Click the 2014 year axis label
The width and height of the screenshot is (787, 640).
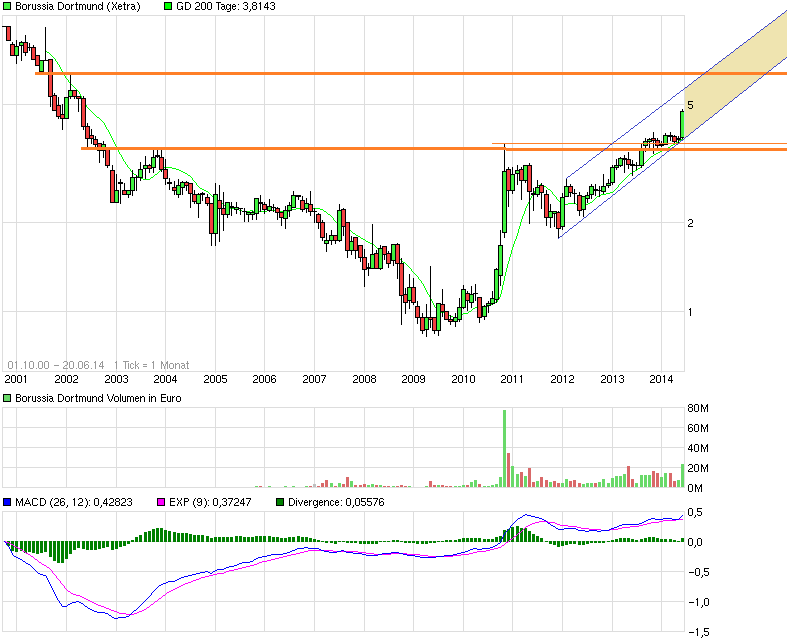coord(661,379)
